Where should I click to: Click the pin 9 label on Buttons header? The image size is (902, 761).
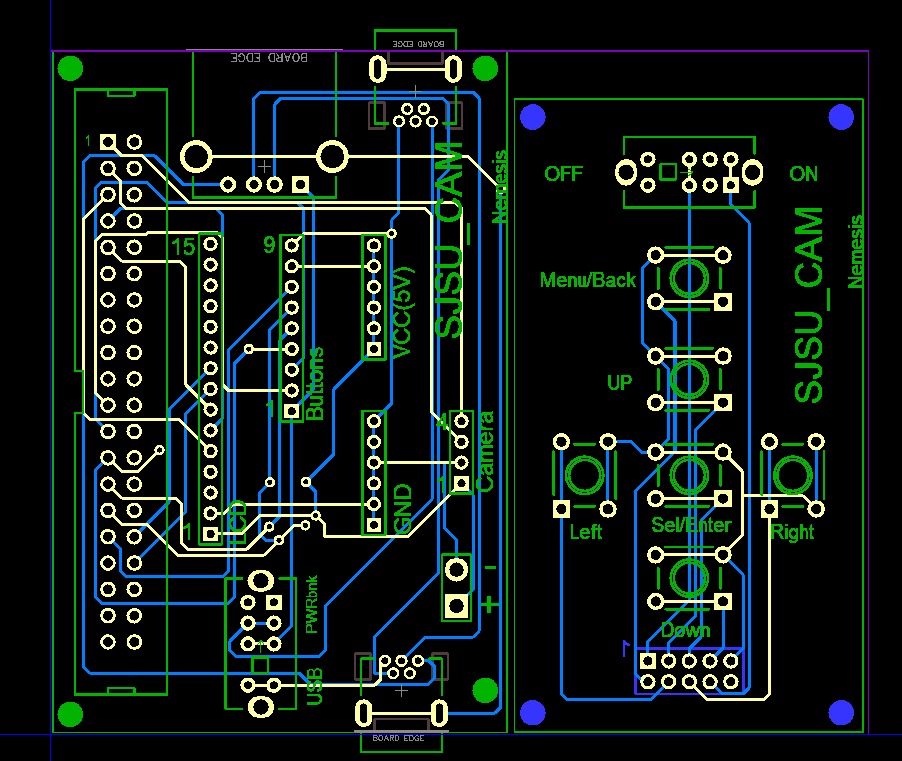(269, 245)
